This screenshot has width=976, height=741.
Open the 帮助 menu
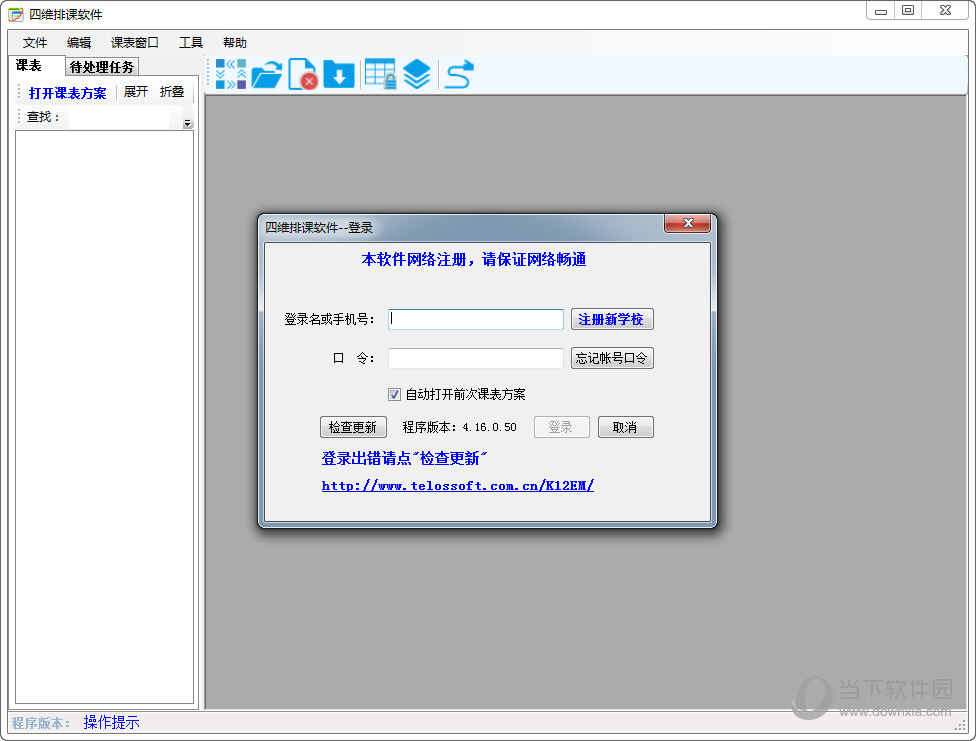[235, 42]
